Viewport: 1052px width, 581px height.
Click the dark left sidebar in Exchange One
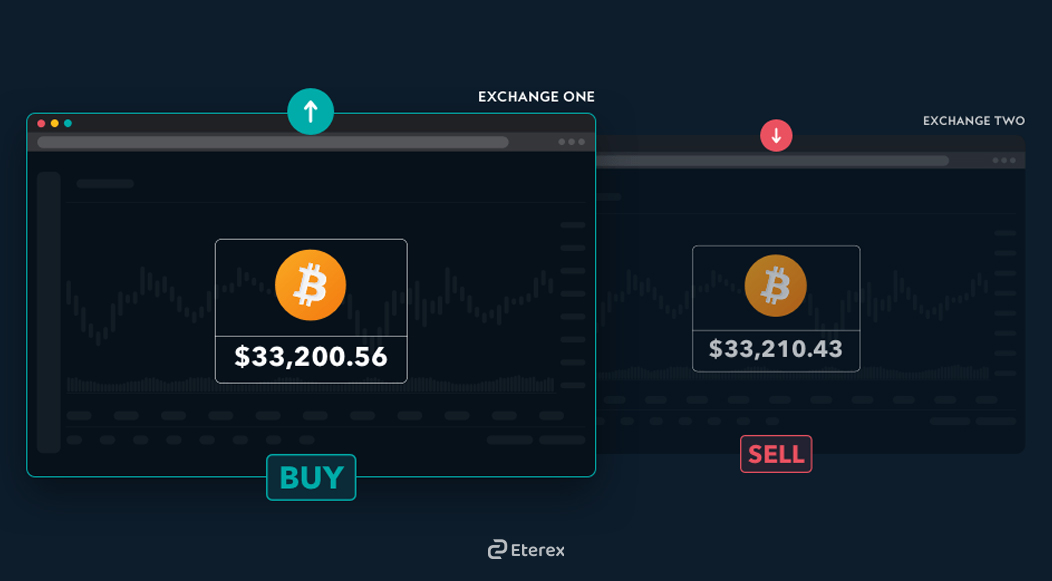click(49, 312)
